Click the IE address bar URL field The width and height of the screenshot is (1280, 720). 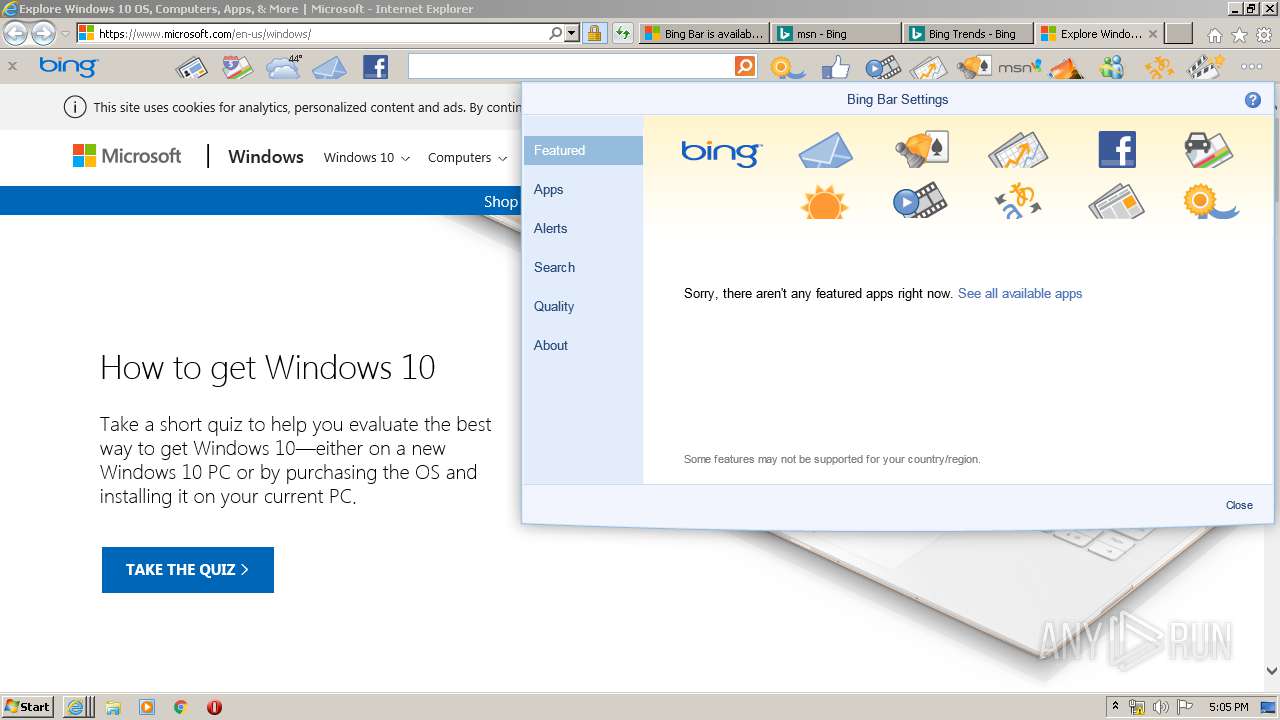321,33
